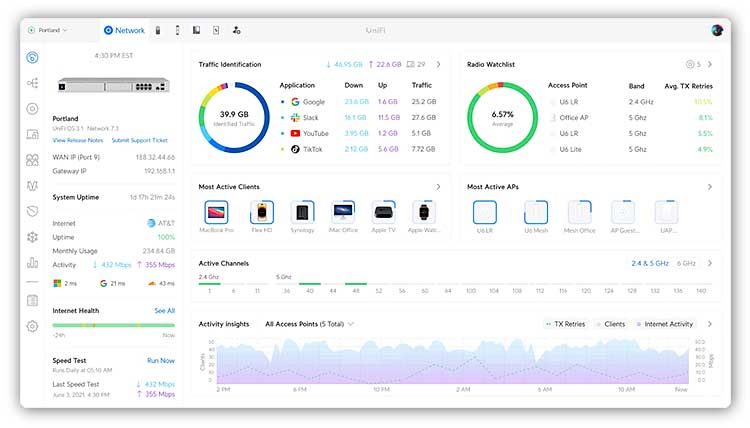
Task: Click channel 40 in the 5 GHz bar
Action: click(309, 287)
